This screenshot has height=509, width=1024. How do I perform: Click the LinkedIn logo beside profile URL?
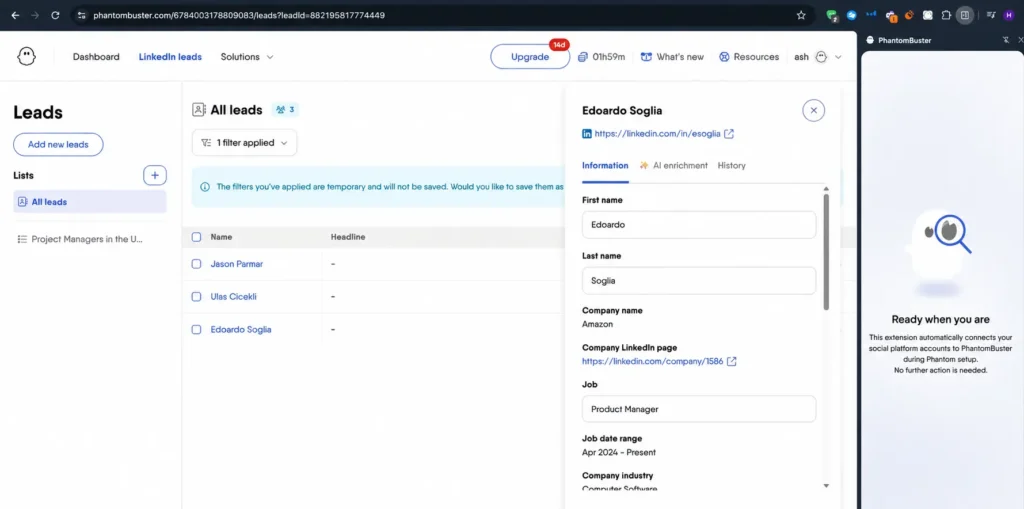tap(587, 134)
